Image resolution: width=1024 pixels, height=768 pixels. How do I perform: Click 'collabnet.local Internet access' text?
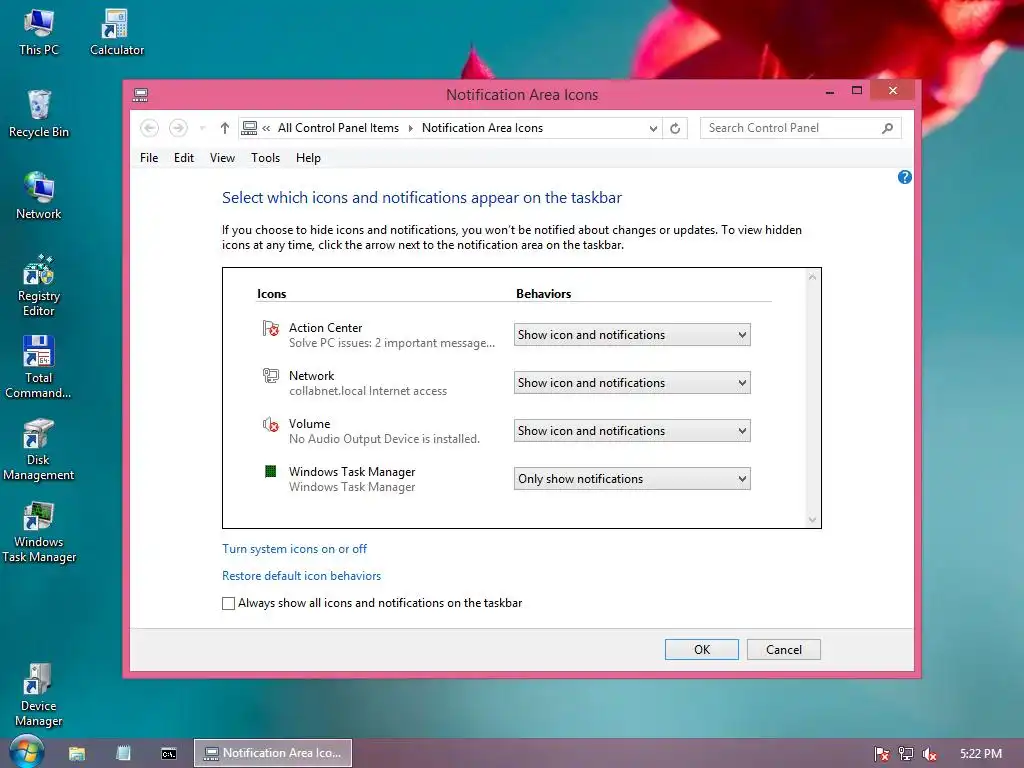[x=368, y=391]
